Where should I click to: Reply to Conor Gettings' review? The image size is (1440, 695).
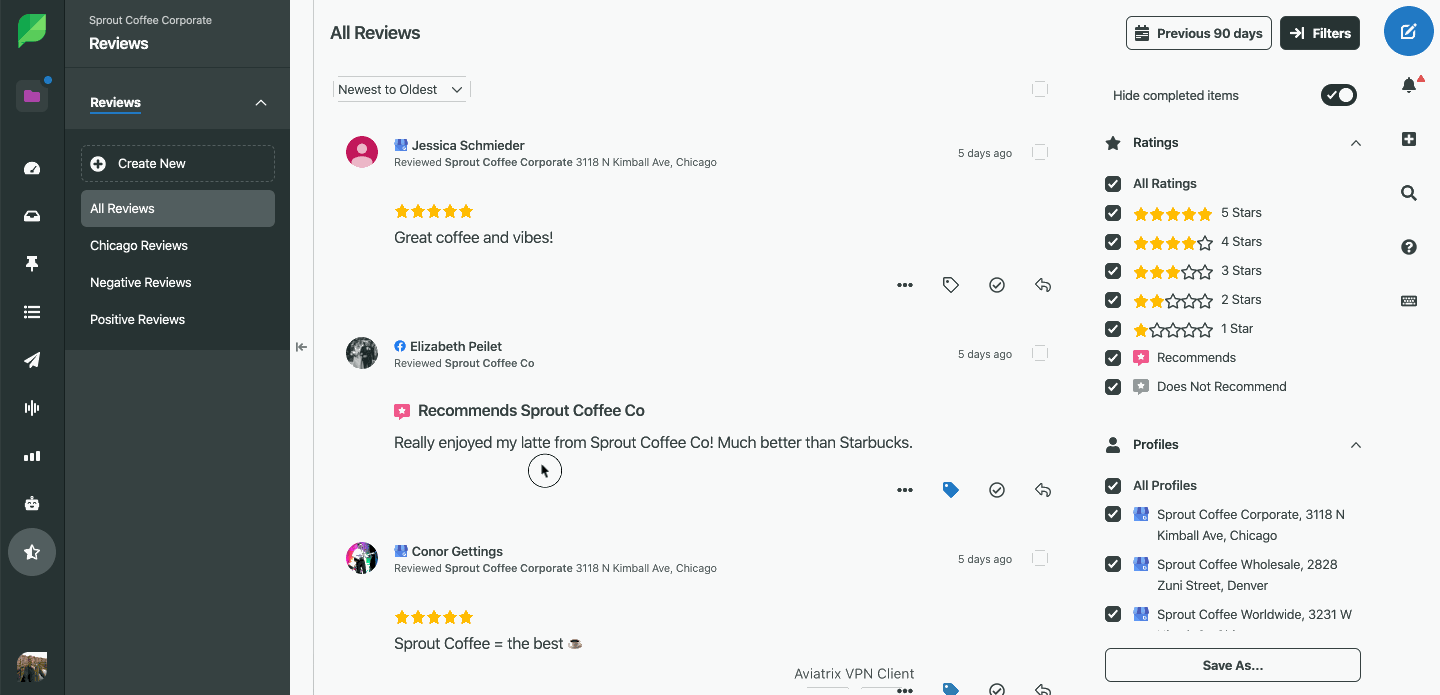click(x=1042, y=690)
